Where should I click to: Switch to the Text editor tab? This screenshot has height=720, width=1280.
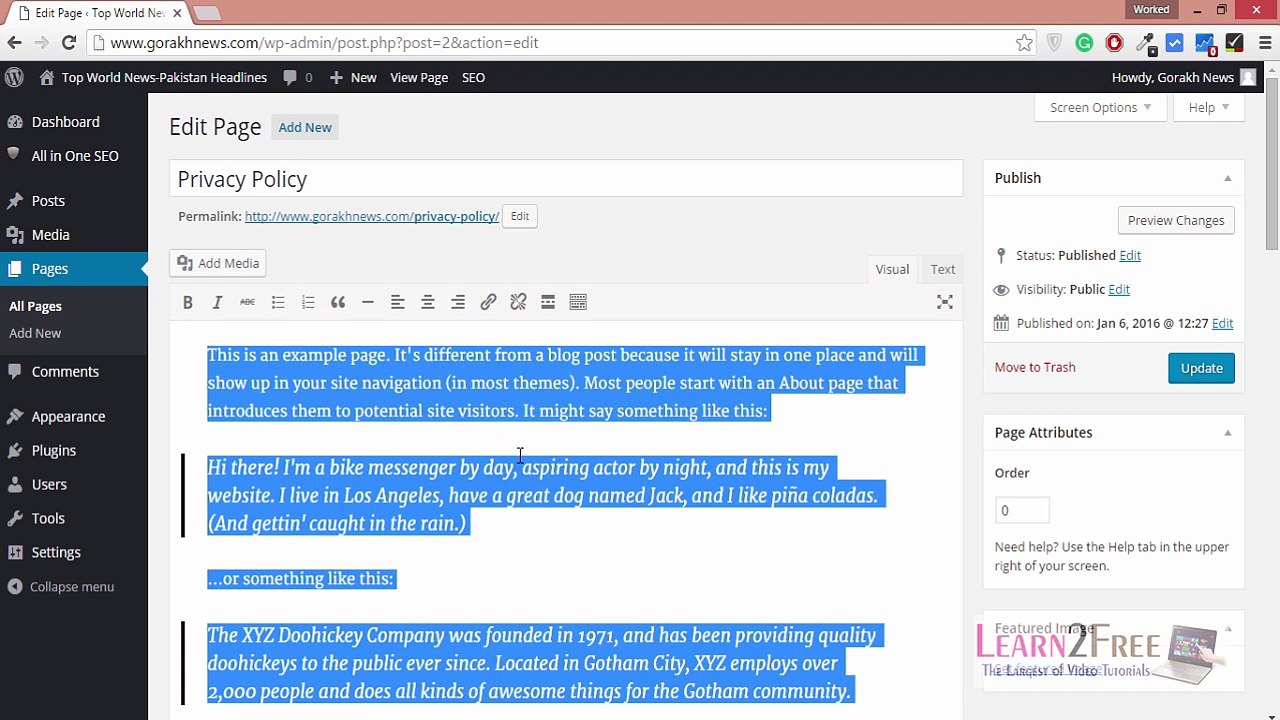point(943,269)
